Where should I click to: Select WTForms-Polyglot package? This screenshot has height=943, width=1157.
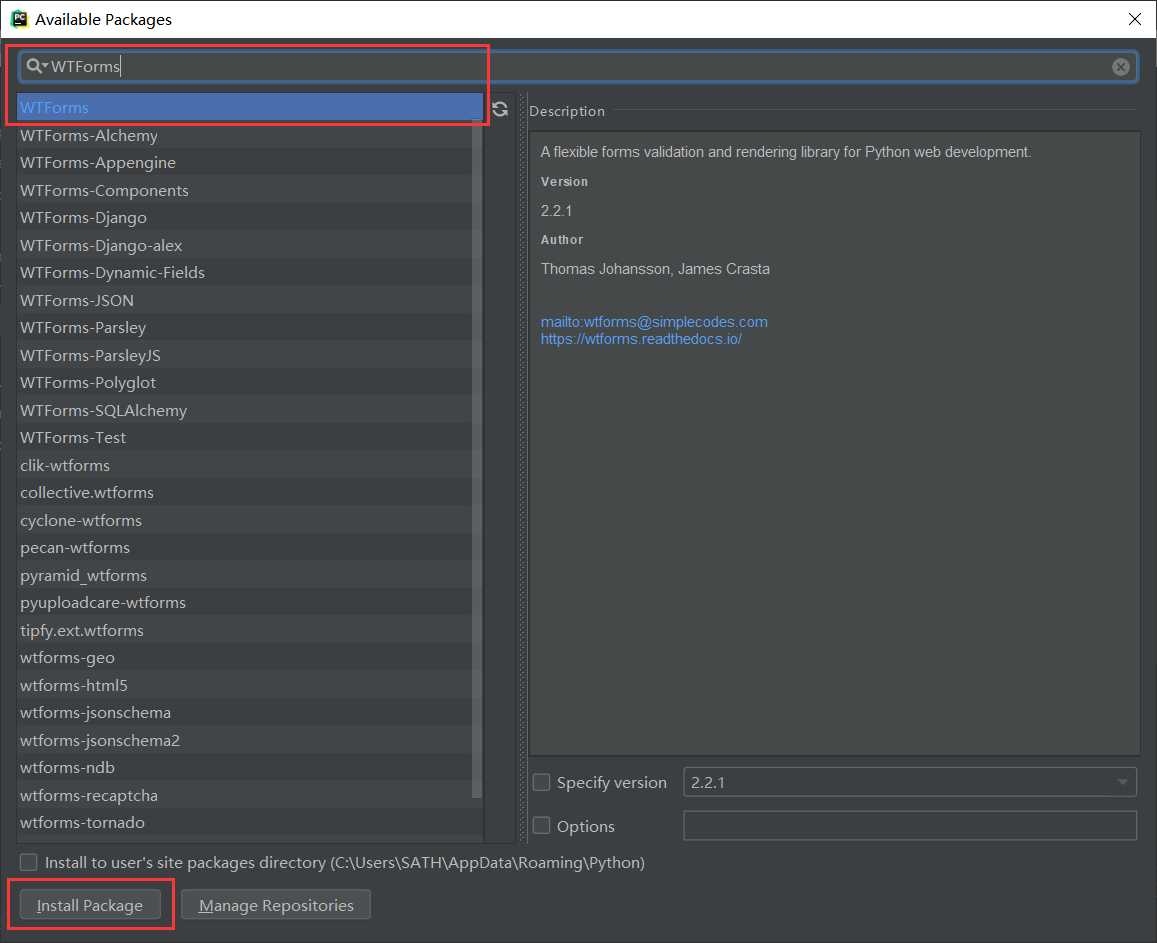(244, 382)
